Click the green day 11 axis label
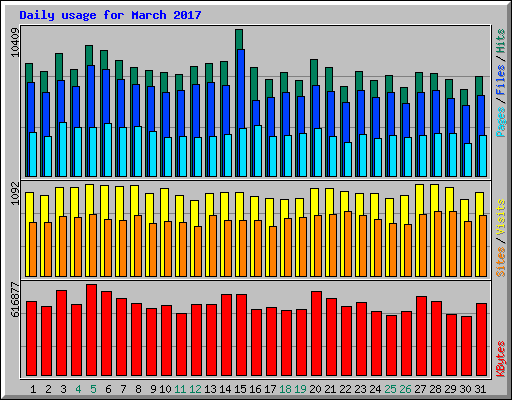The height and width of the screenshot is (400, 512). tap(180, 389)
